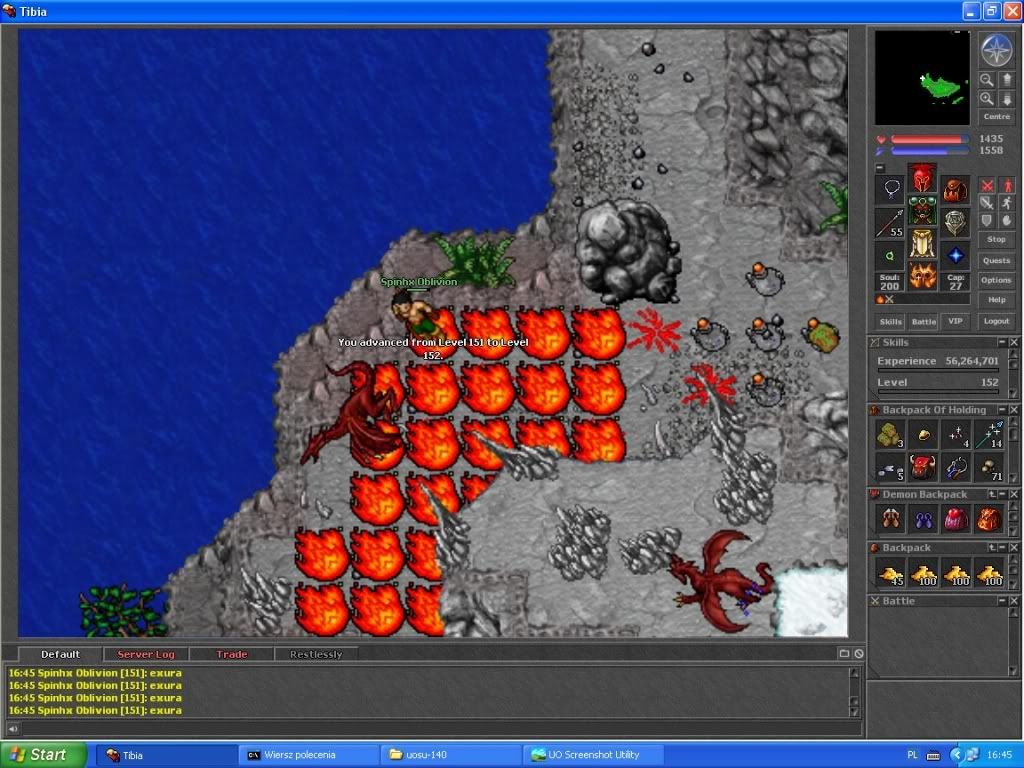Image resolution: width=1024 pixels, height=768 pixels.
Task: Toggle chase opponent mode
Action: coord(1006,203)
